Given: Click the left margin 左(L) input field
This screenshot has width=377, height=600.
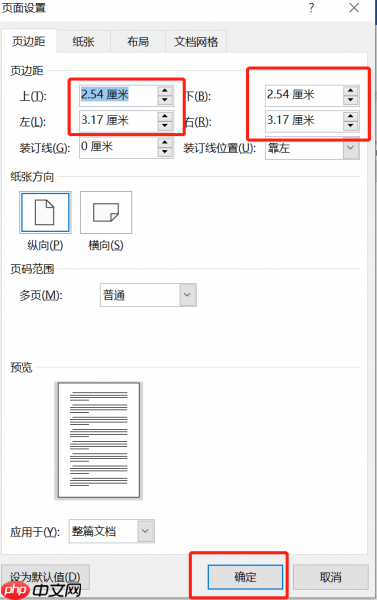Looking at the screenshot, I should [119, 121].
